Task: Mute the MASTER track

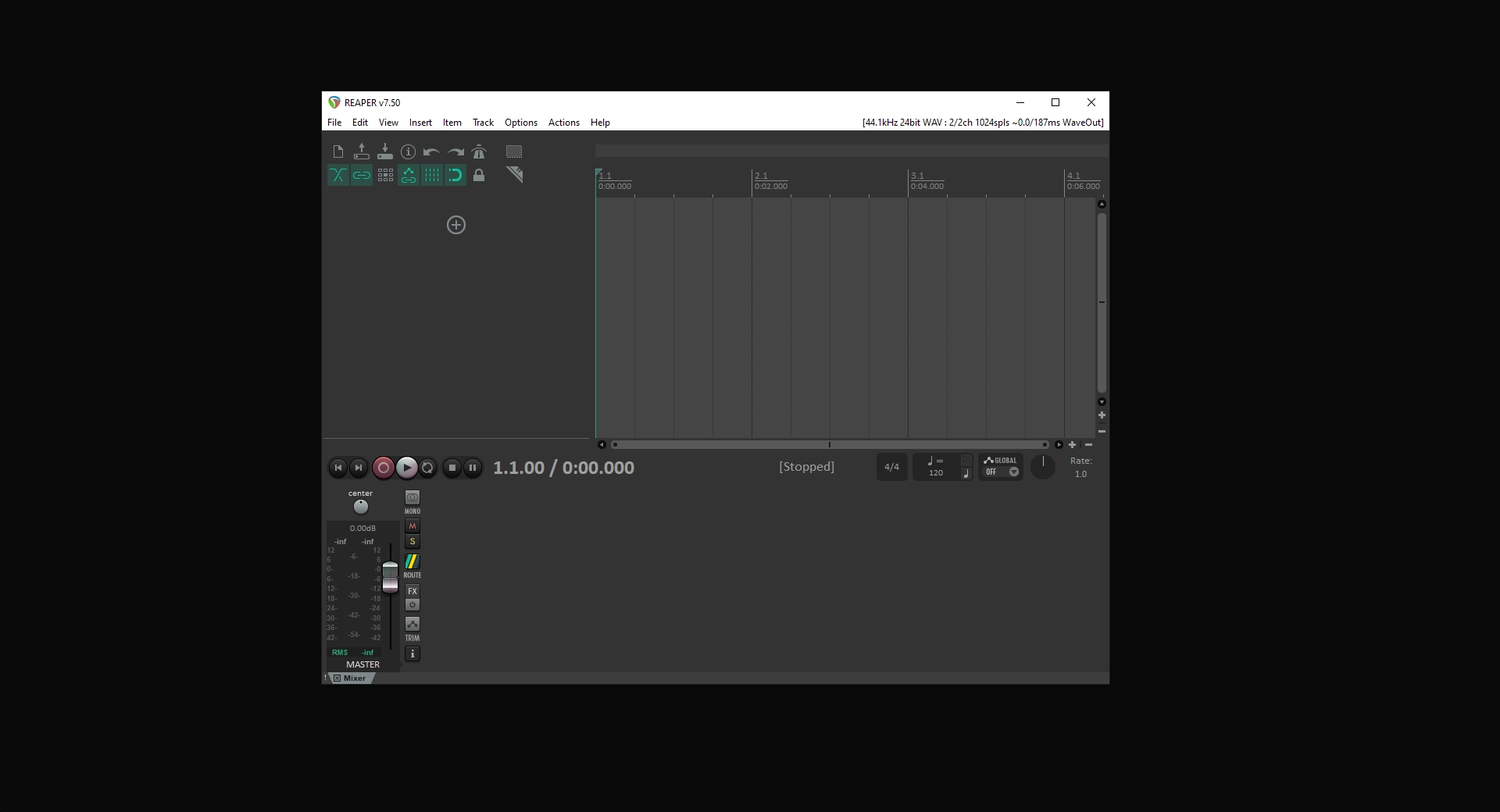Action: tap(412, 526)
